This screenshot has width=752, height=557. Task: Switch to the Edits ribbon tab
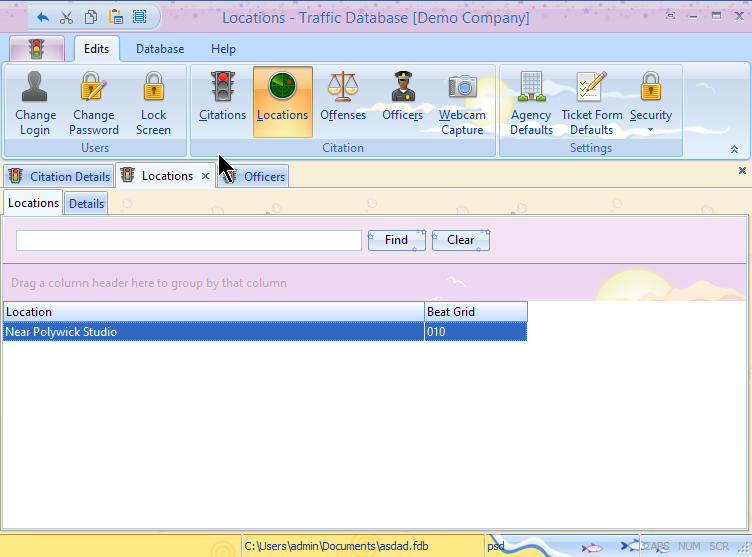click(96, 49)
